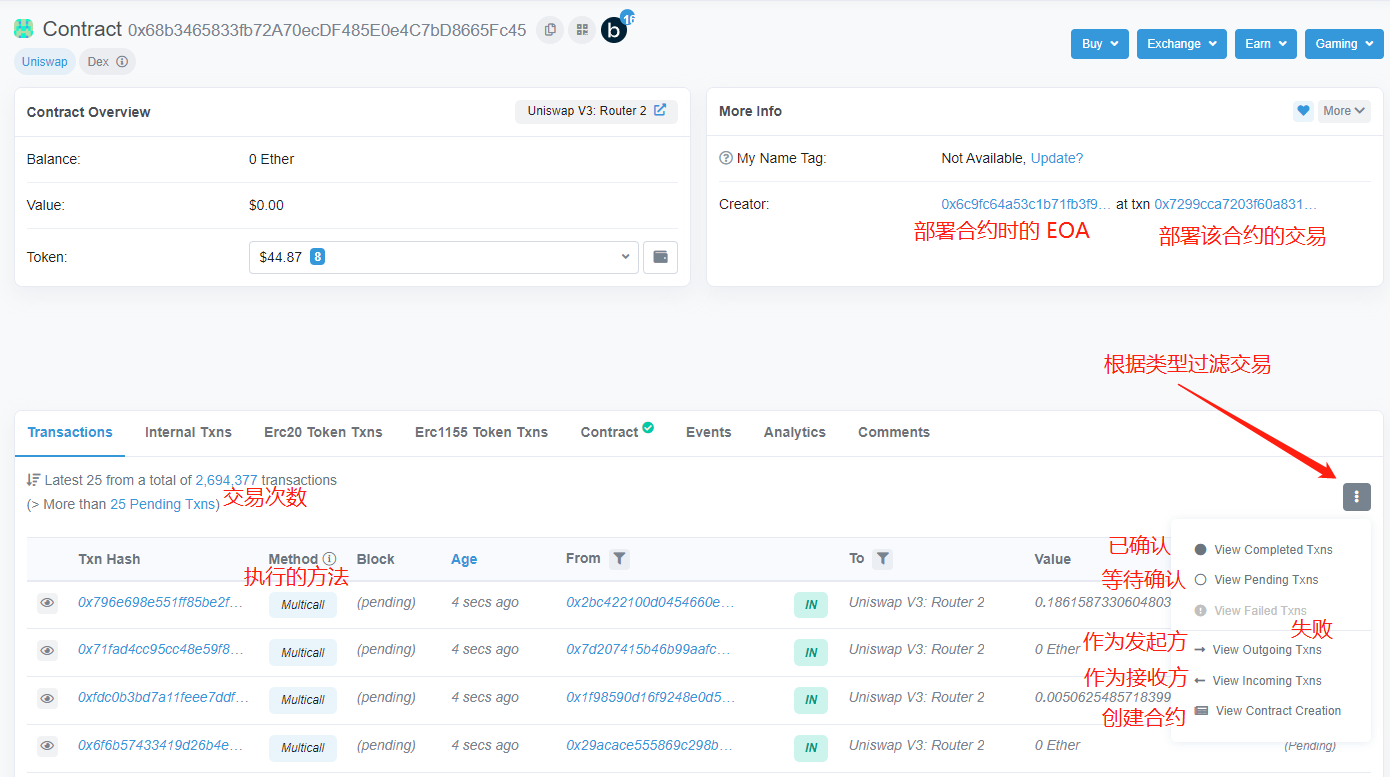
Task: Click the IN badge in 0x71fad4cc row
Action: click(811, 652)
